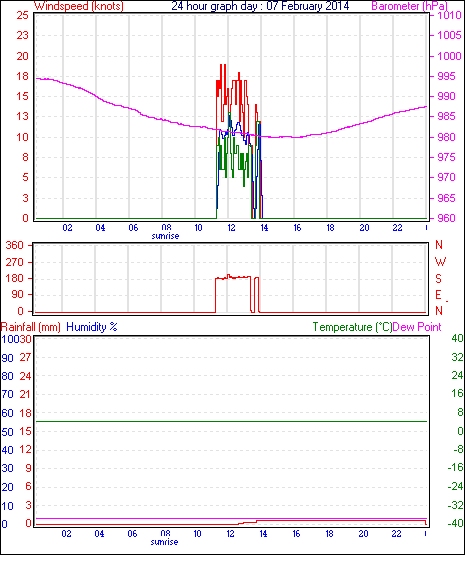Click the S compass label on direction chart
This screenshot has height=563, width=465.
pyautogui.click(x=438, y=278)
